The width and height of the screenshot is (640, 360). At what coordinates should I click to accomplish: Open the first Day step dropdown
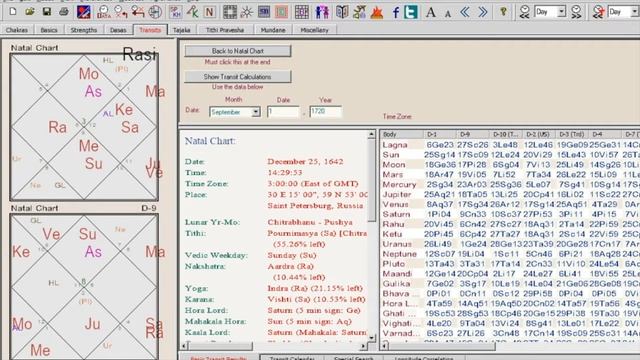click(562, 12)
